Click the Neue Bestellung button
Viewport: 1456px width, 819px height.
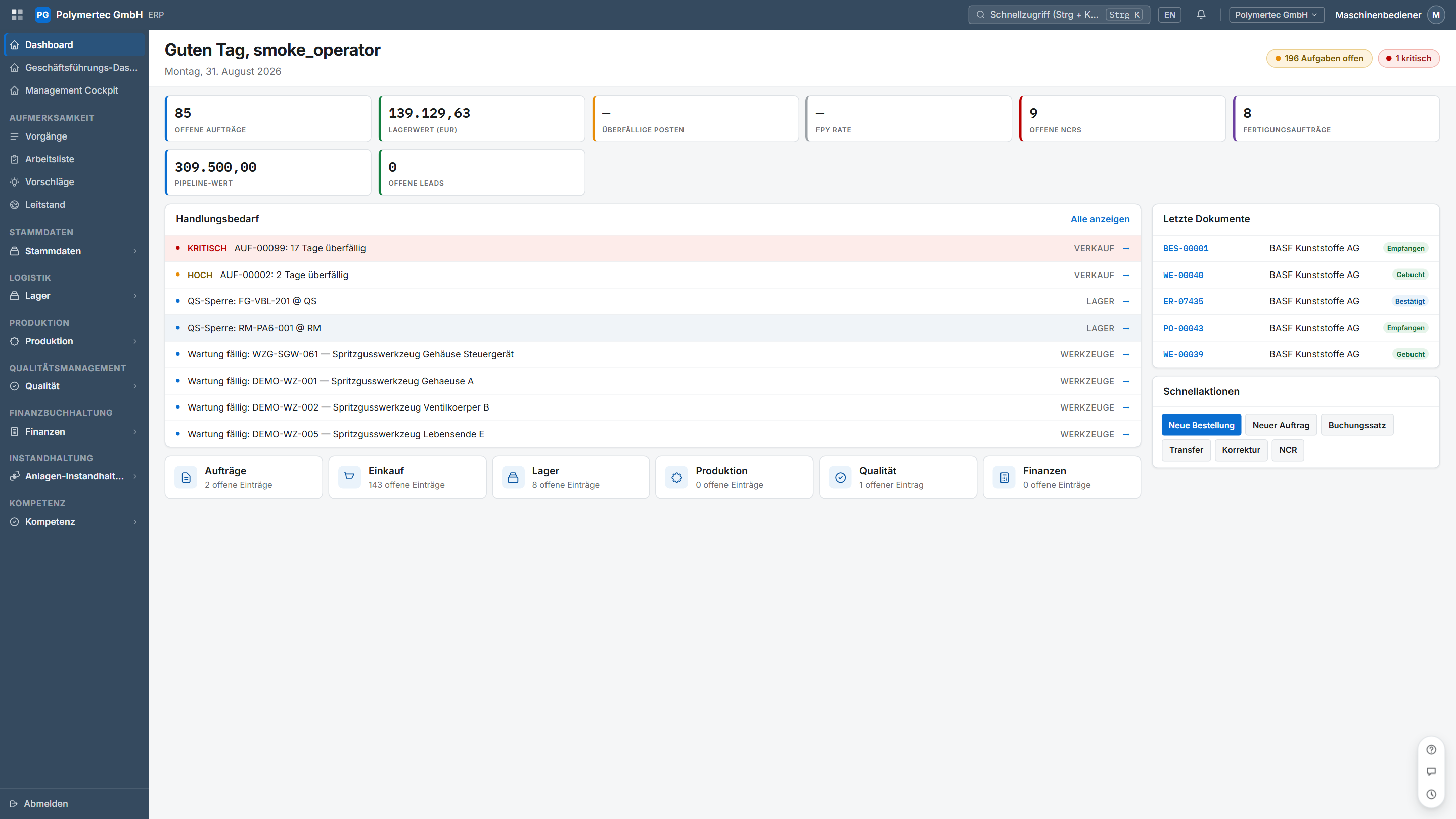[x=1201, y=425]
